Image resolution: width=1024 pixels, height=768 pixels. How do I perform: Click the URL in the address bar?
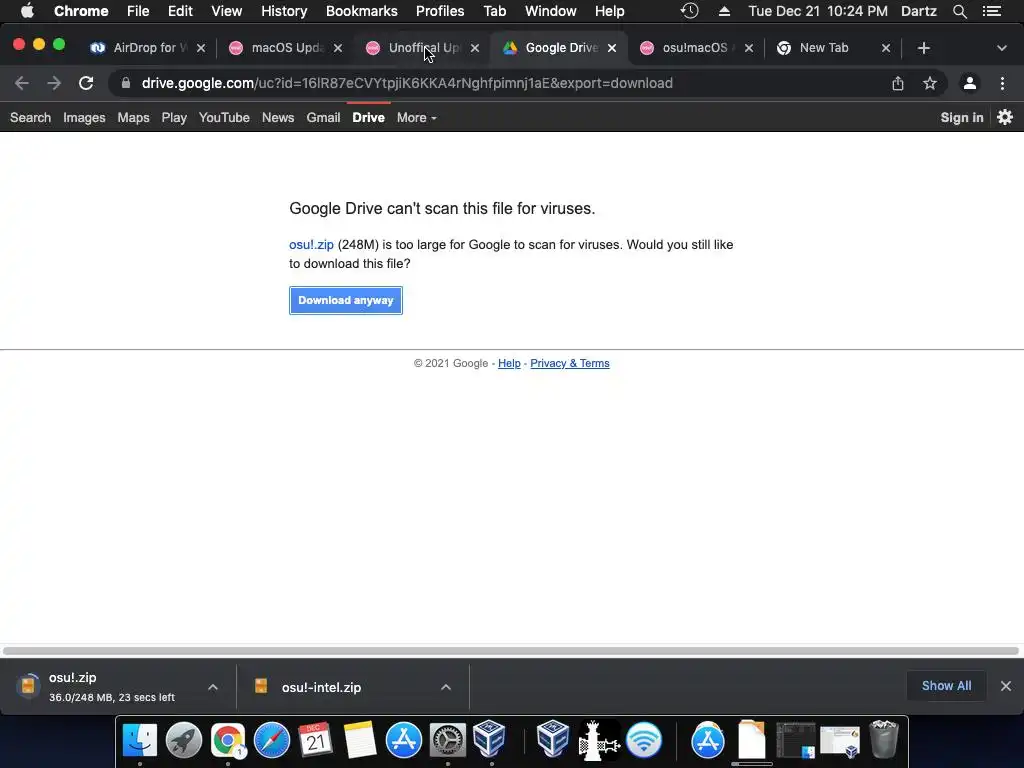coord(407,83)
